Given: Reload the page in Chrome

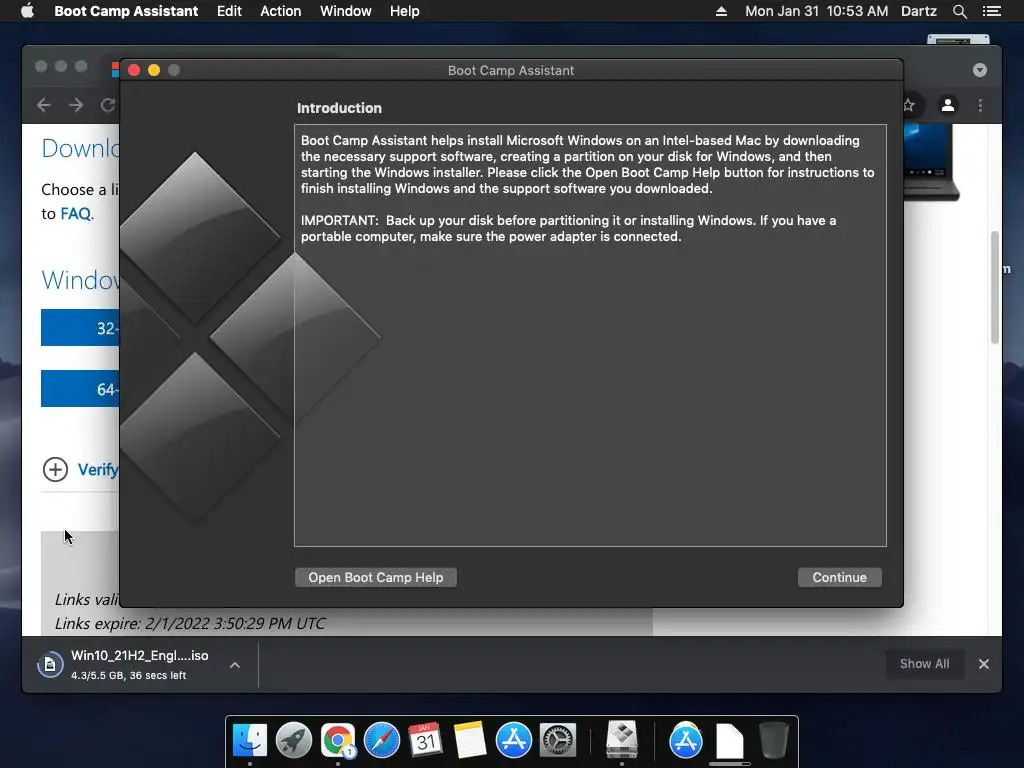Looking at the screenshot, I should tap(108, 105).
